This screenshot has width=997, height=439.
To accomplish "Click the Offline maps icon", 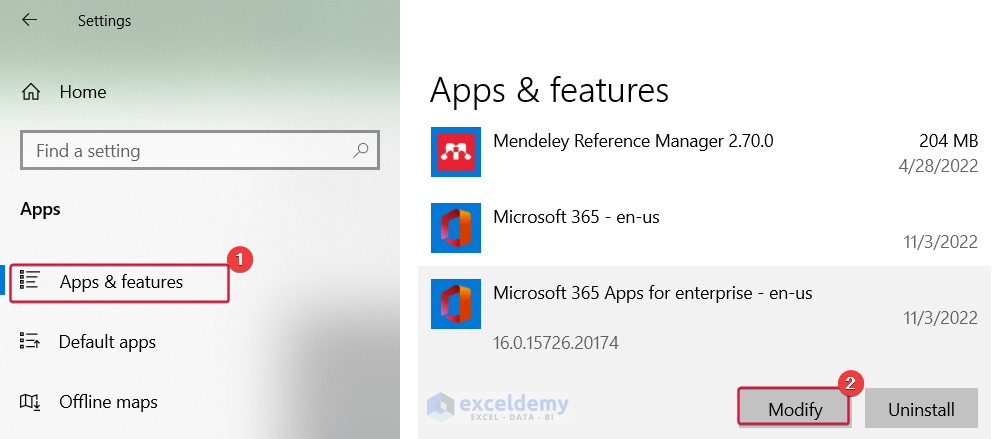I will (30, 402).
